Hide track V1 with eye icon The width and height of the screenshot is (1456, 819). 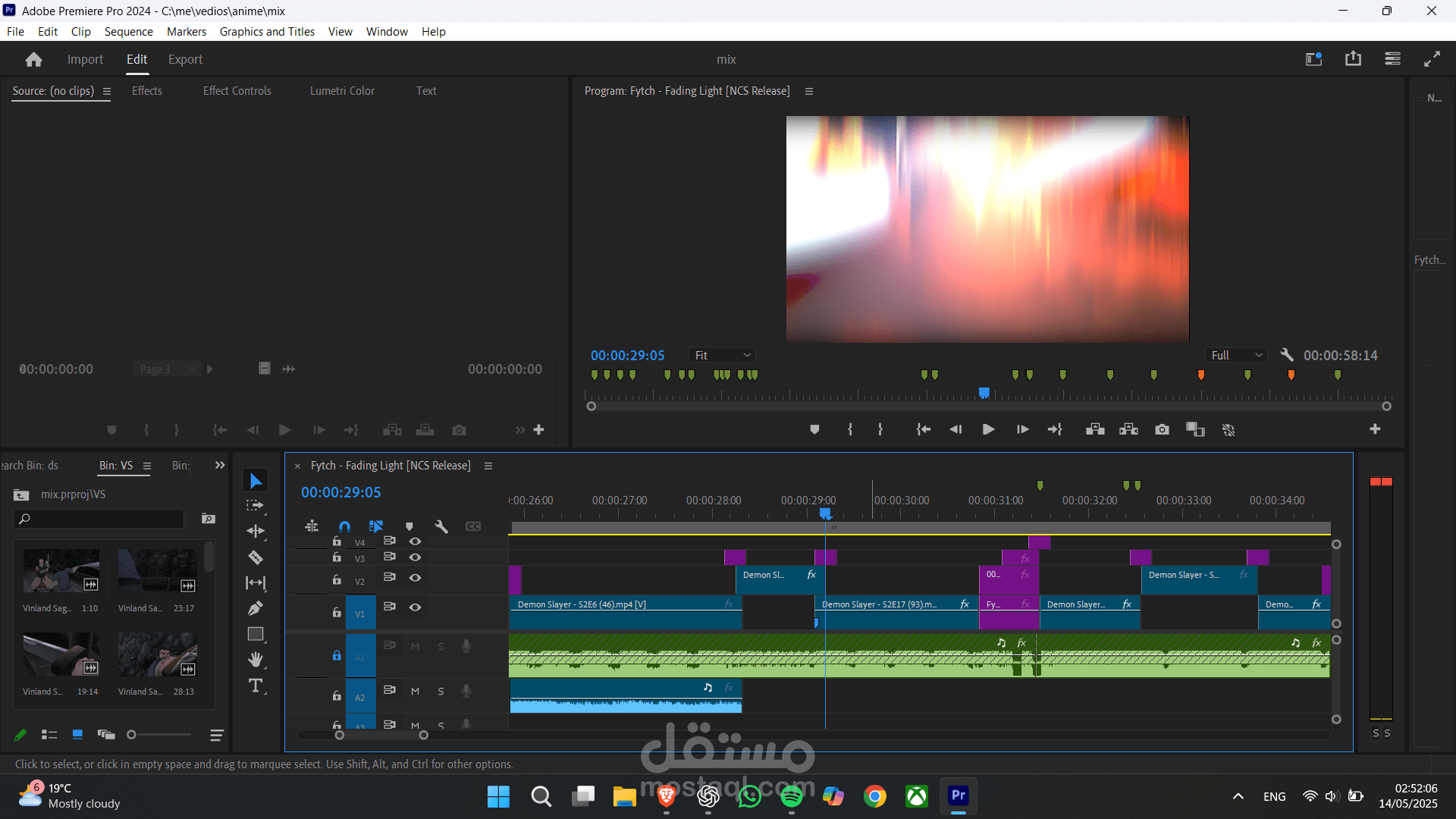(x=415, y=607)
